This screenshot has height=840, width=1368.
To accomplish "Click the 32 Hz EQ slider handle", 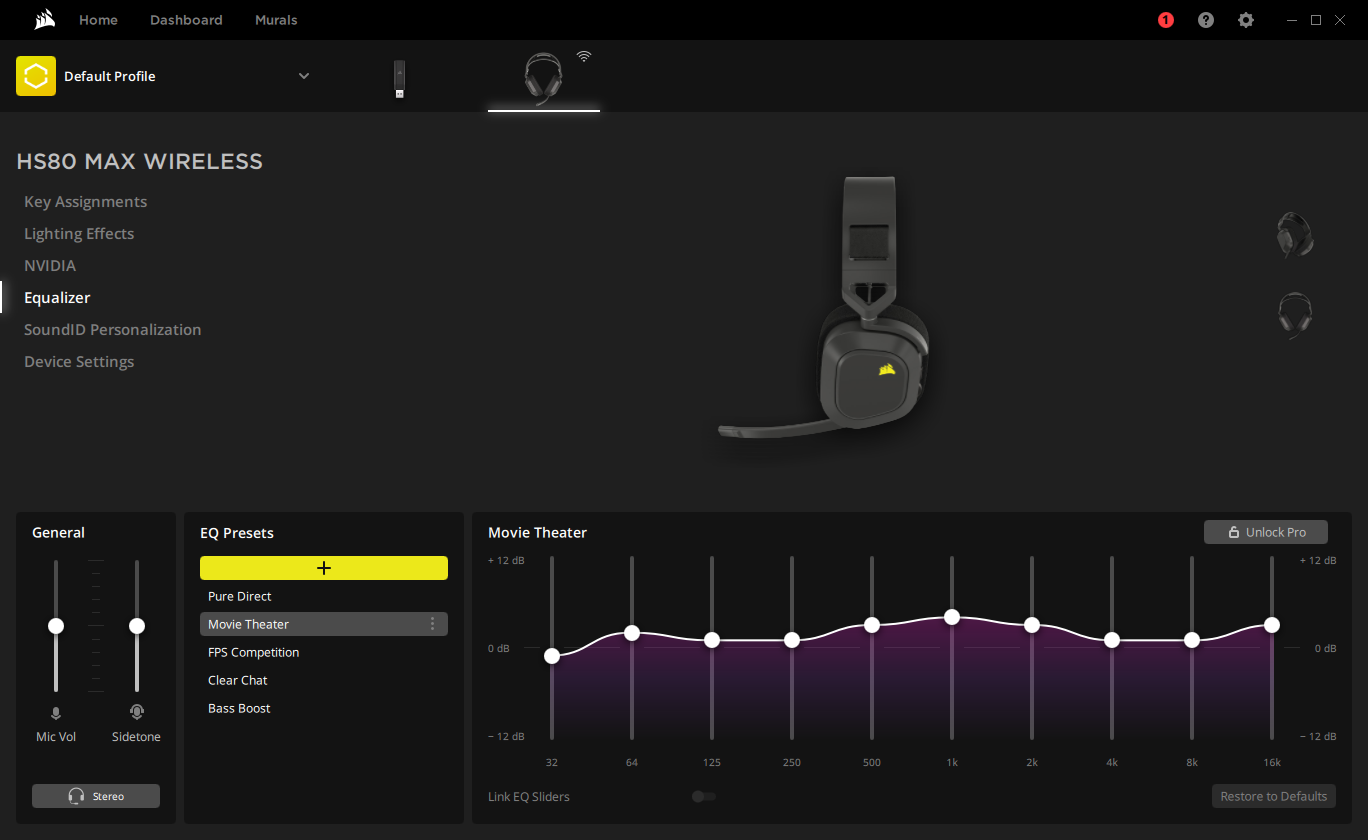I will pos(552,656).
